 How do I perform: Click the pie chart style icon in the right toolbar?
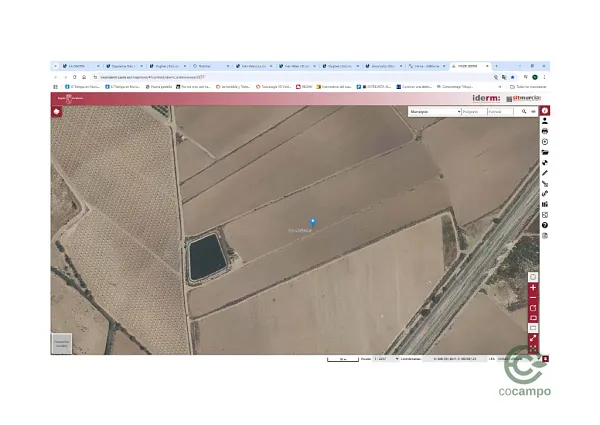tap(545, 163)
